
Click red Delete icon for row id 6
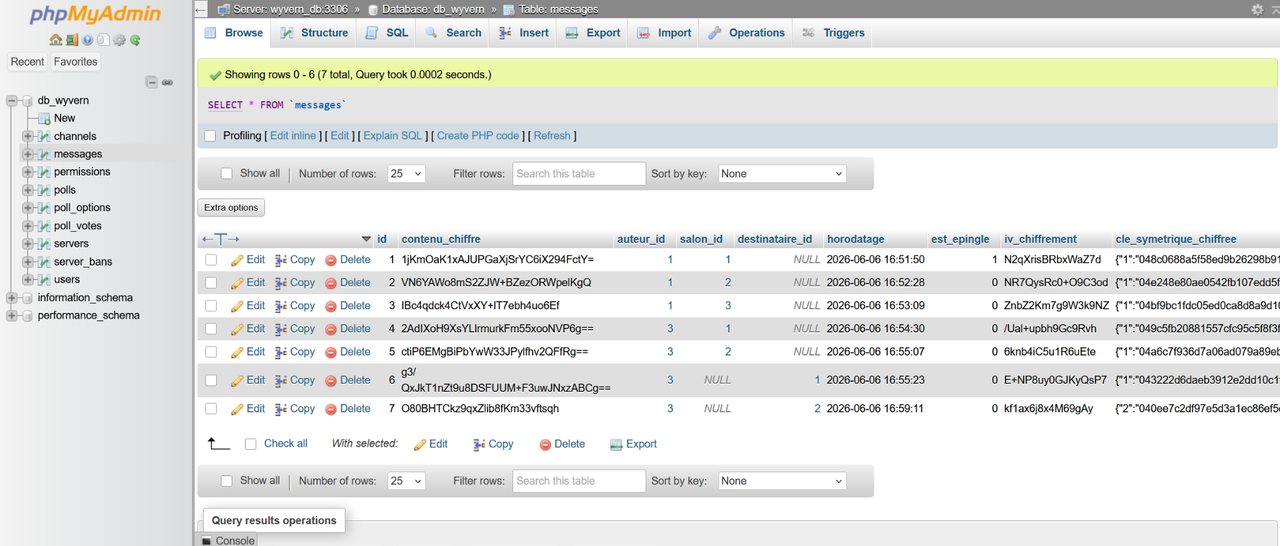tap(331, 380)
